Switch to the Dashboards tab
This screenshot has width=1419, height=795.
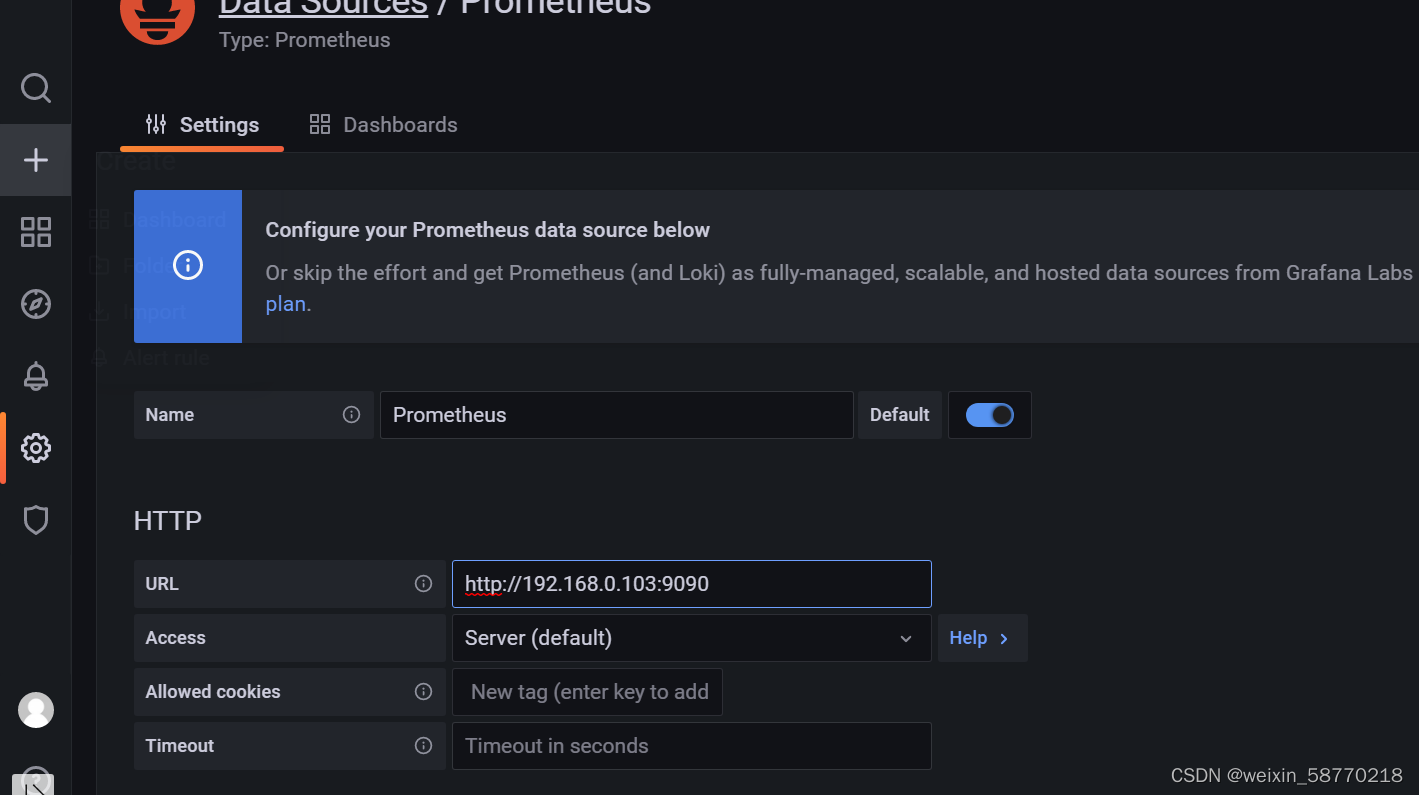pyautogui.click(x=383, y=124)
